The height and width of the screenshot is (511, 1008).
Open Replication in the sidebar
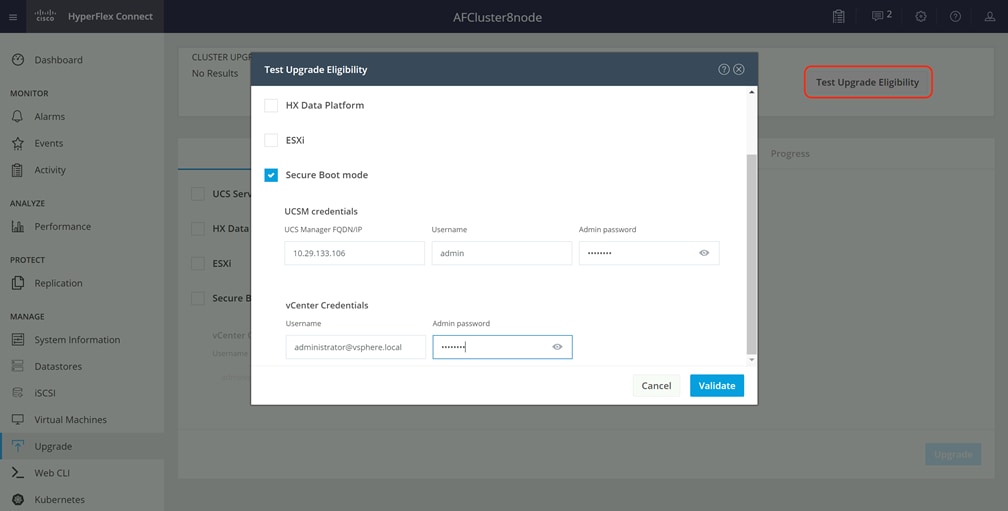click(58, 283)
